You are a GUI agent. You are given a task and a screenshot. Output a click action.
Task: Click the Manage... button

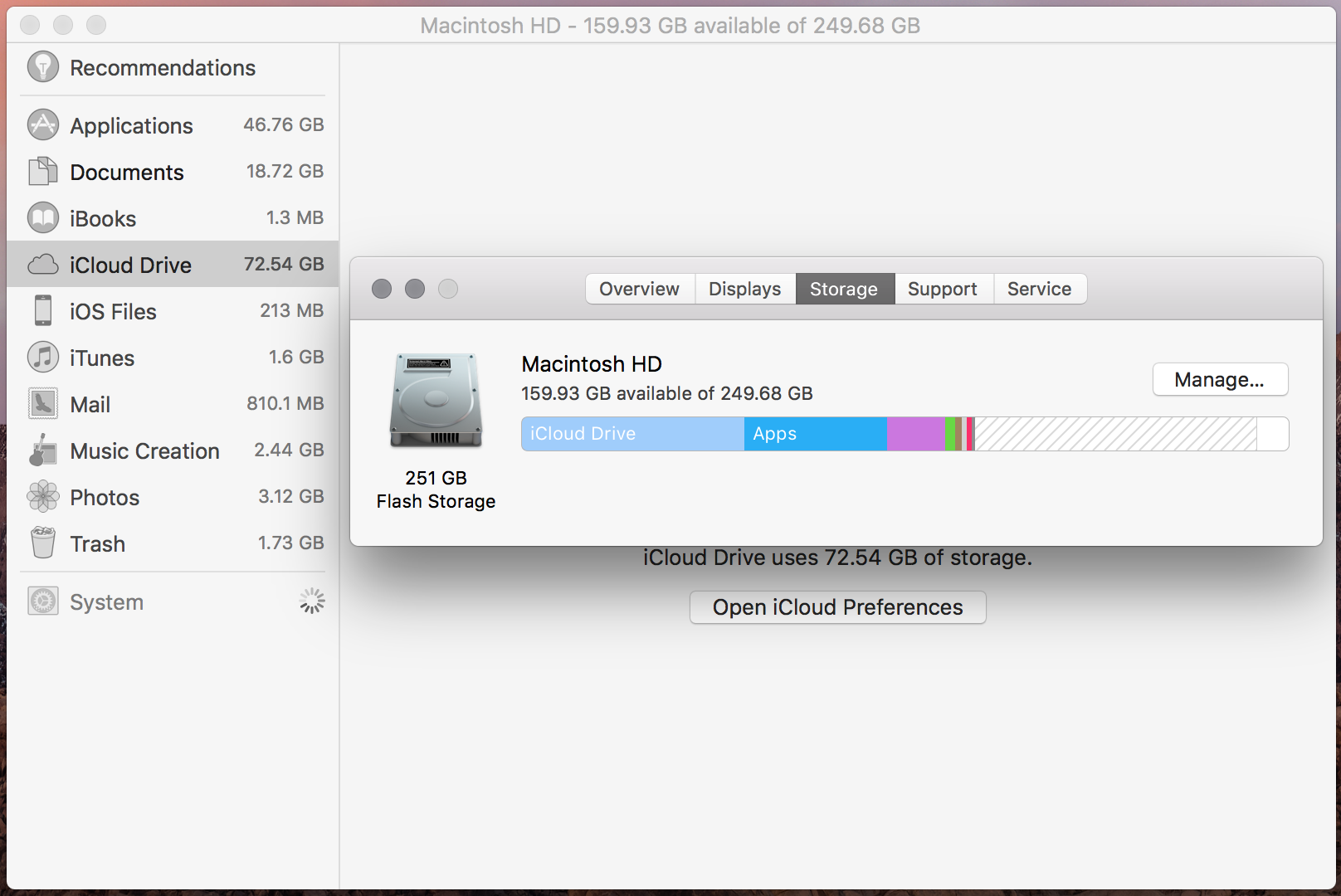point(1220,380)
